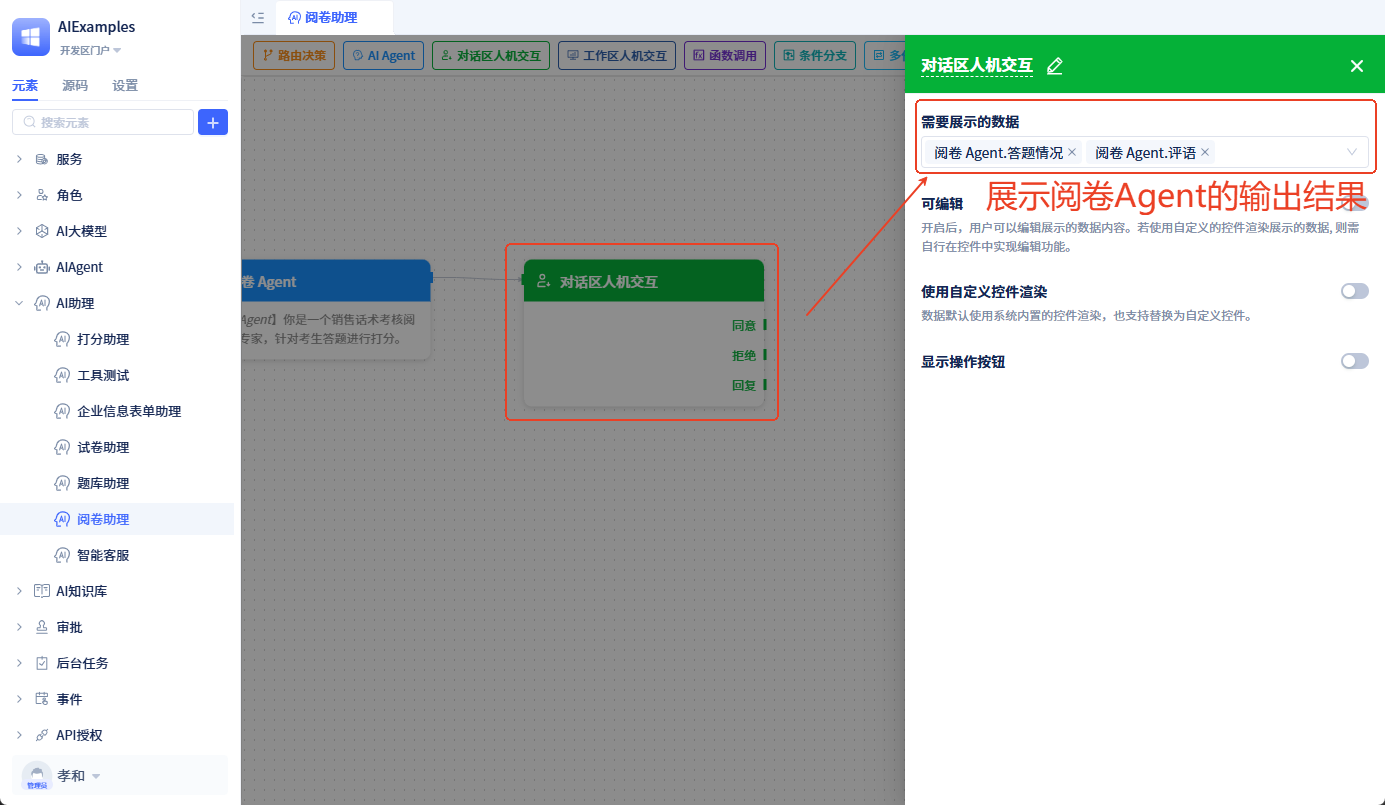
Task: Click the blue plus add-element button
Action: 213,122
